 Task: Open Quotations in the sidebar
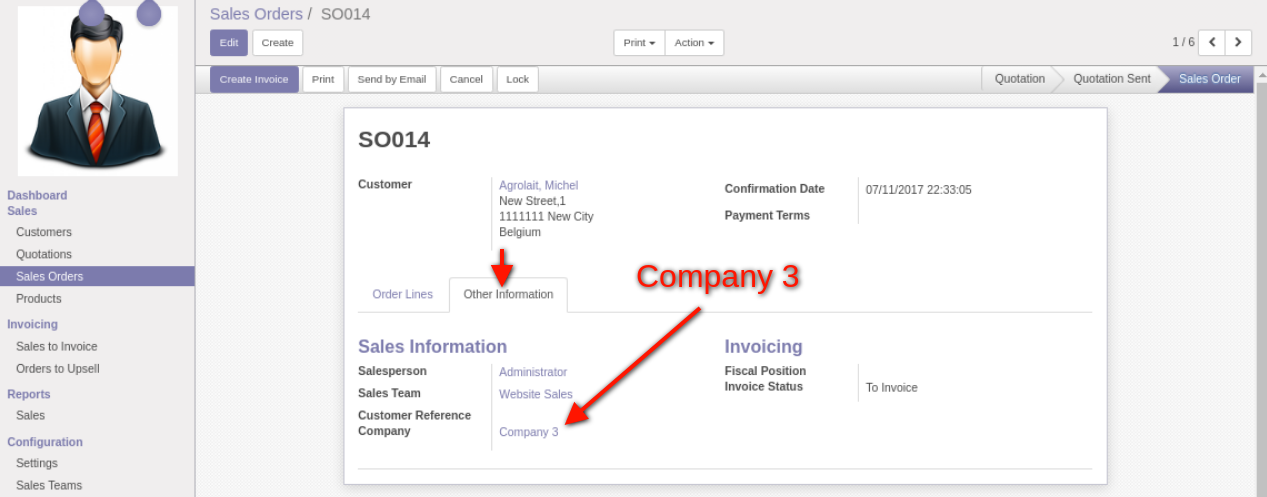tap(44, 254)
